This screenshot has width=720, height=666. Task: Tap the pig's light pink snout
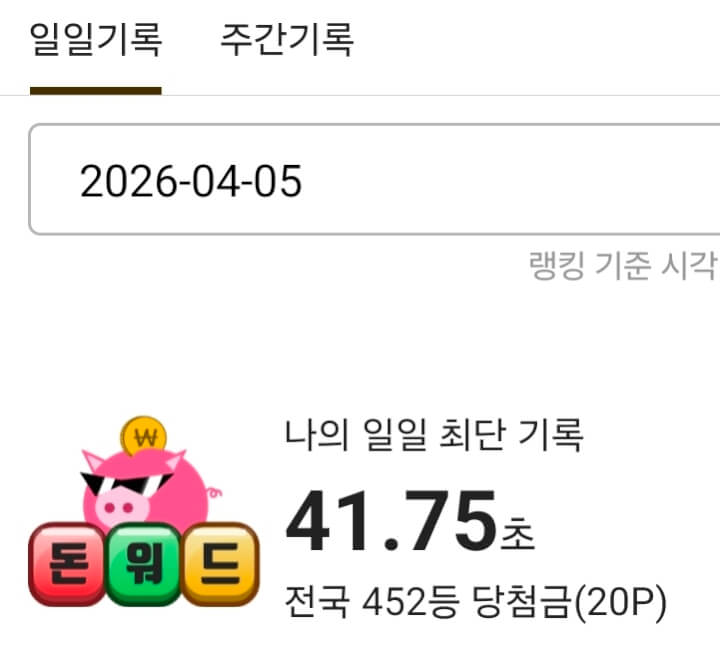coord(121,508)
